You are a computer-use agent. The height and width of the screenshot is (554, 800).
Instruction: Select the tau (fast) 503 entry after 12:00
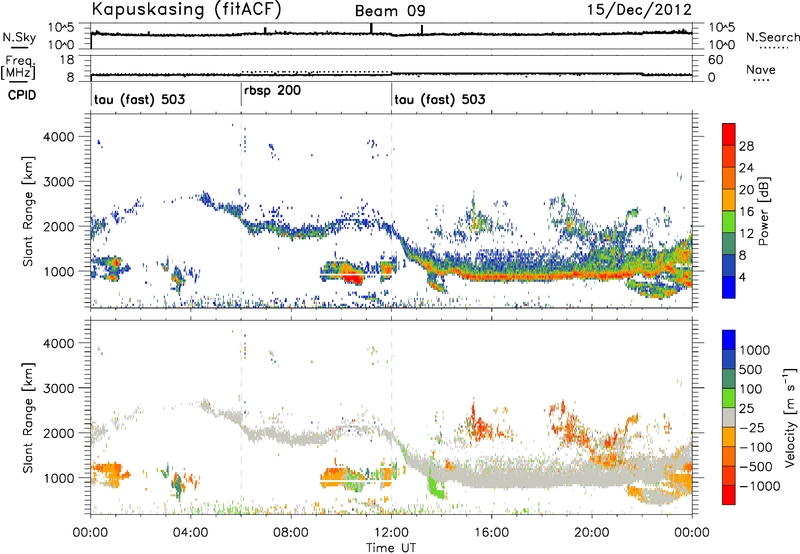tap(440, 99)
